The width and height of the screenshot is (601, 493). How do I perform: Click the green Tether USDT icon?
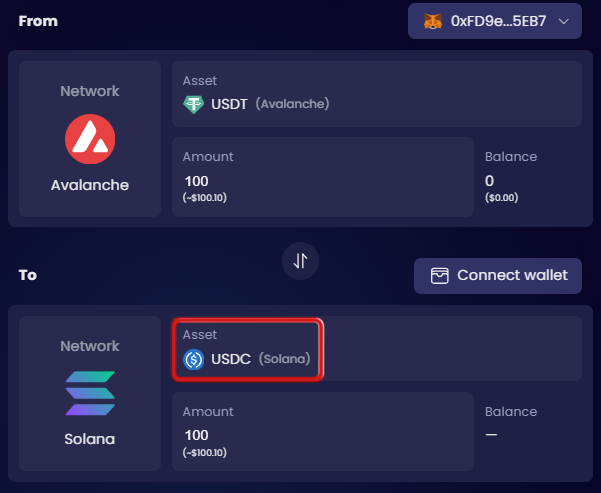194,104
